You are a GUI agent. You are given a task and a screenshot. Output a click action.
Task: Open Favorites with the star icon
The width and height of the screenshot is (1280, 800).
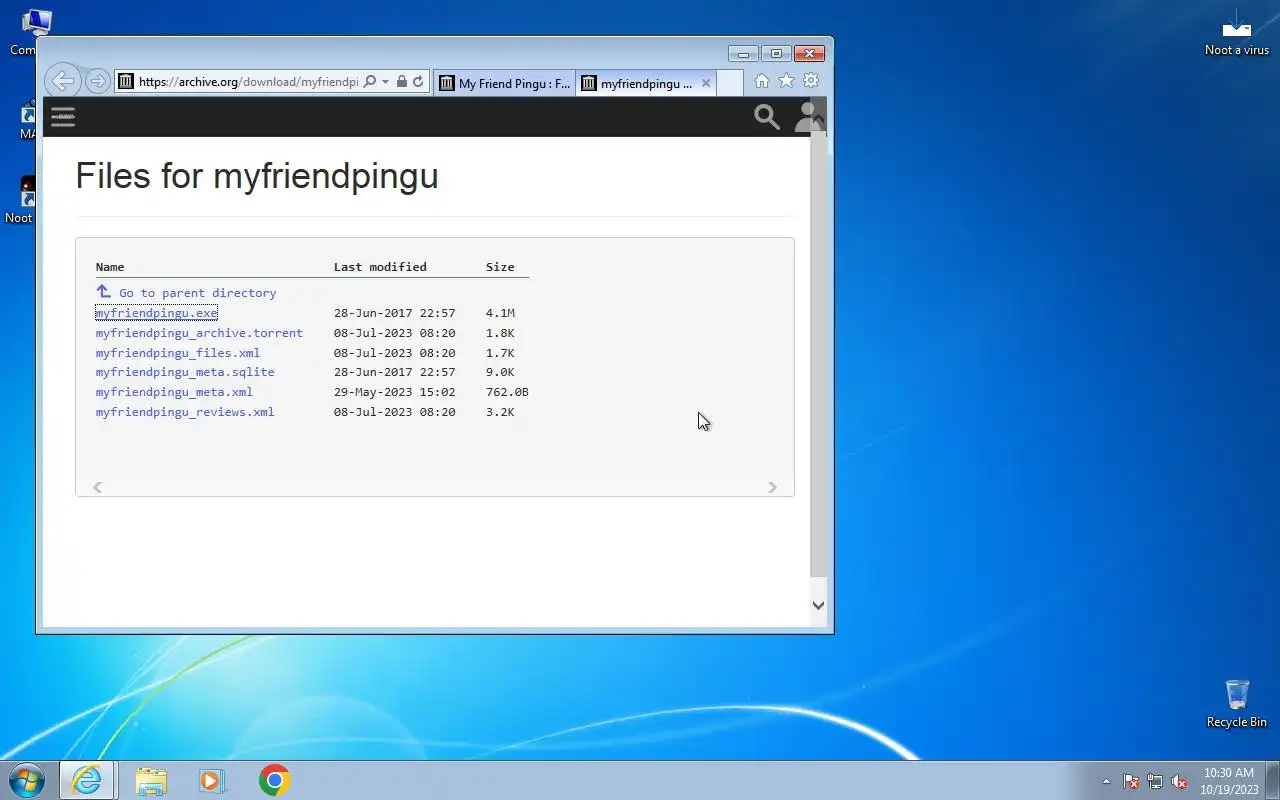click(786, 81)
